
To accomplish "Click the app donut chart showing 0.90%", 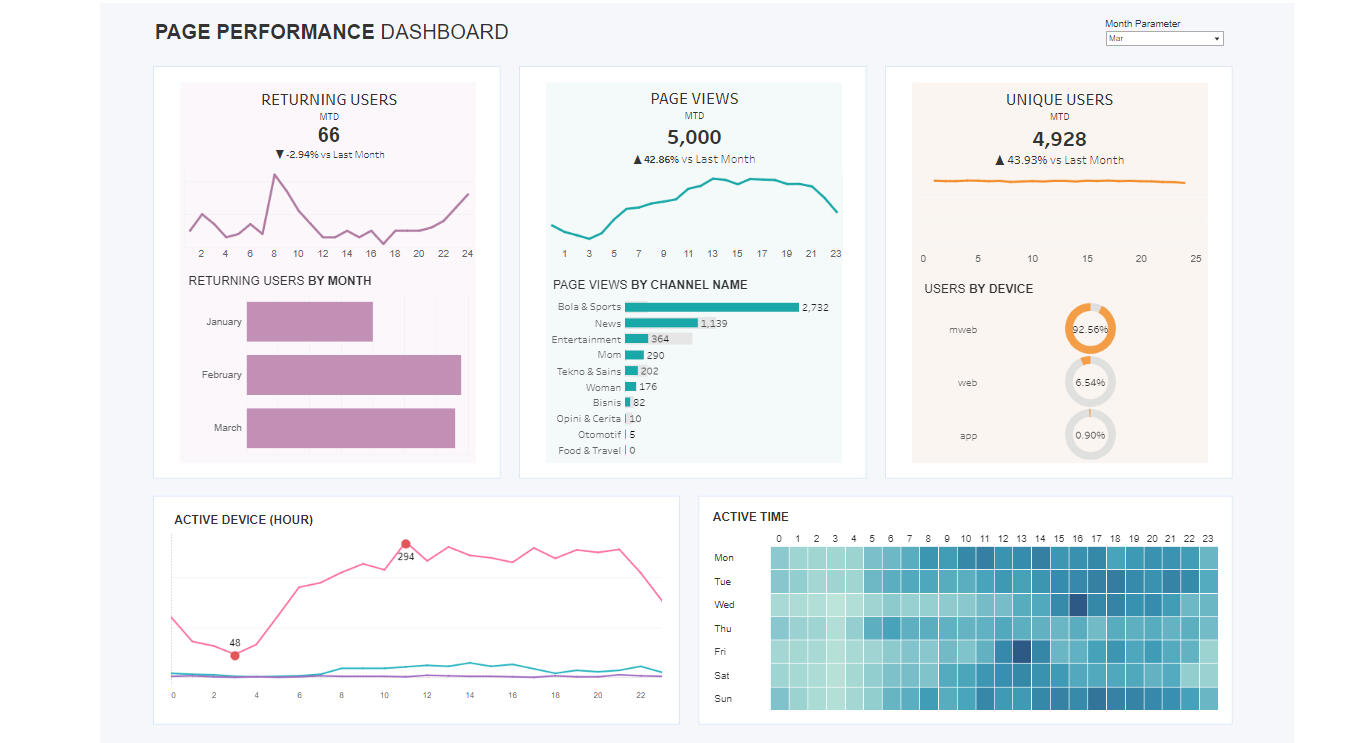I will [x=1090, y=435].
